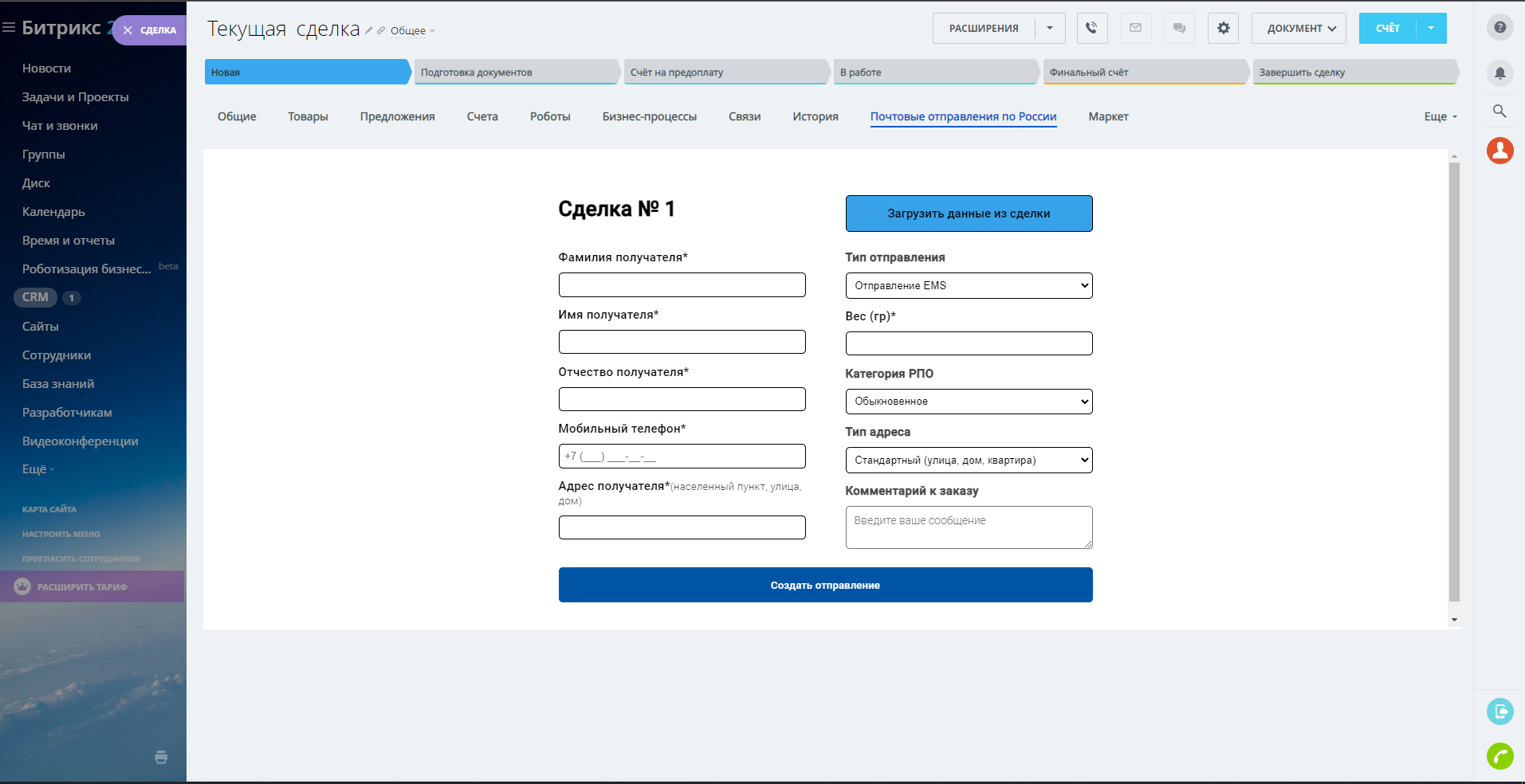Open the orange user profile avatar
Viewport: 1525px width, 784px height.
coord(1499,151)
